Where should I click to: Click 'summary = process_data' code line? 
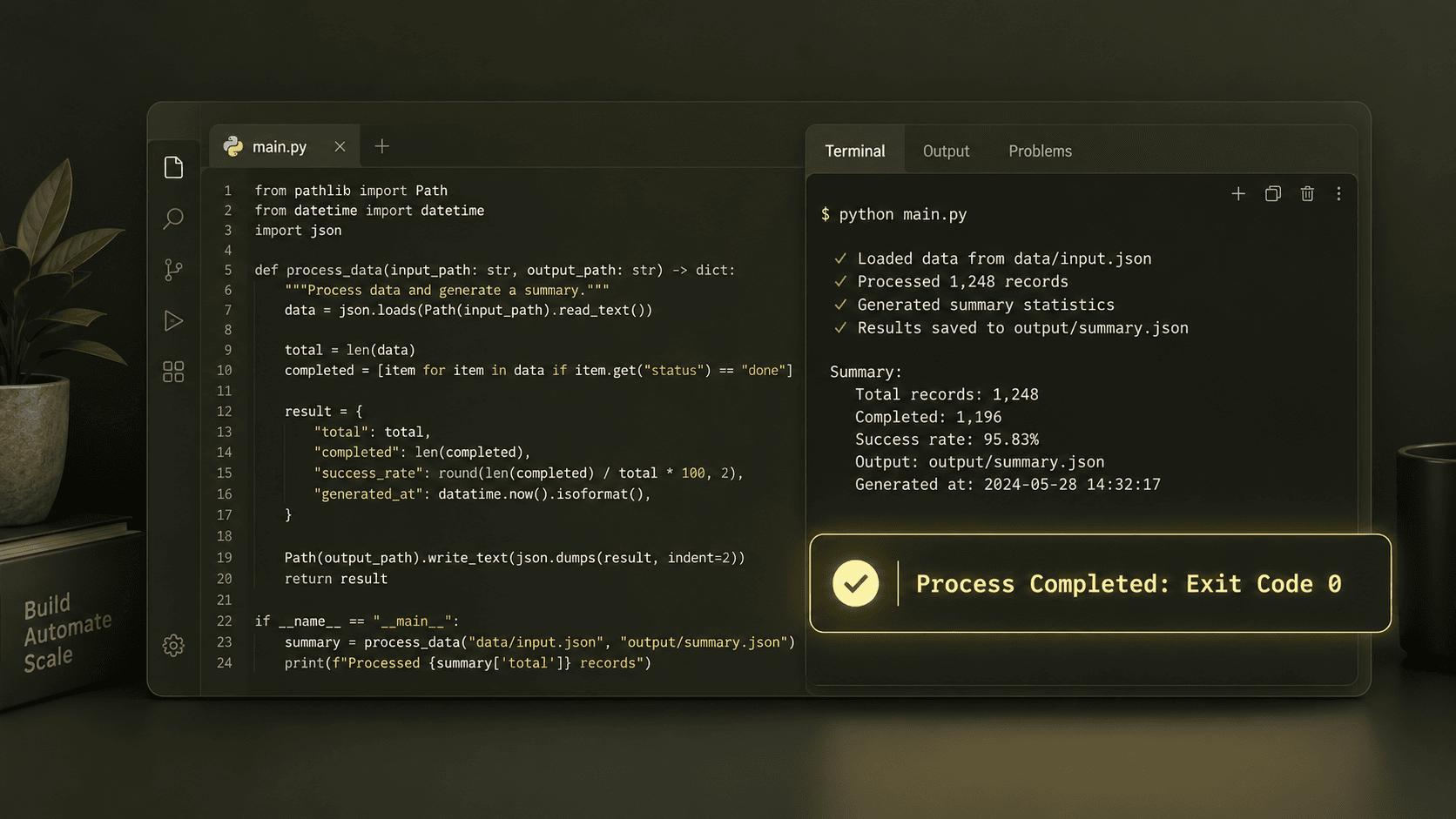coord(540,641)
